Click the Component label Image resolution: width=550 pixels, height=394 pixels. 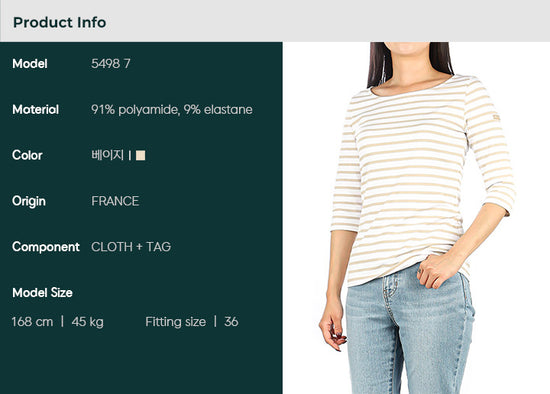46,247
